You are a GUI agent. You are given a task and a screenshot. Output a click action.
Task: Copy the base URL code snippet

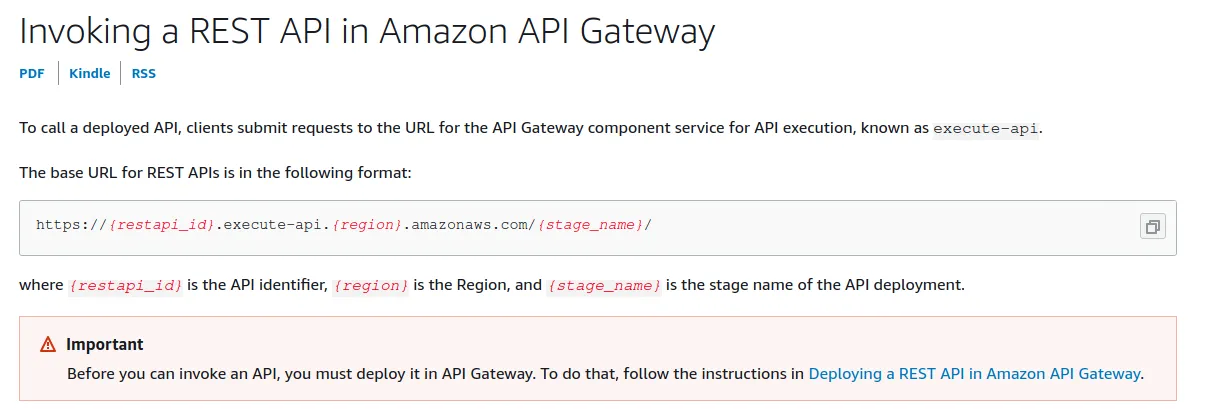(1152, 227)
